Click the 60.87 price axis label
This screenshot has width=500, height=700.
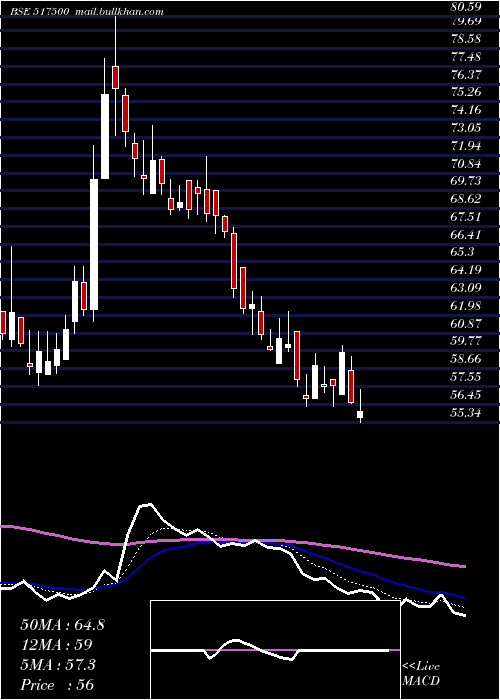tap(465, 323)
